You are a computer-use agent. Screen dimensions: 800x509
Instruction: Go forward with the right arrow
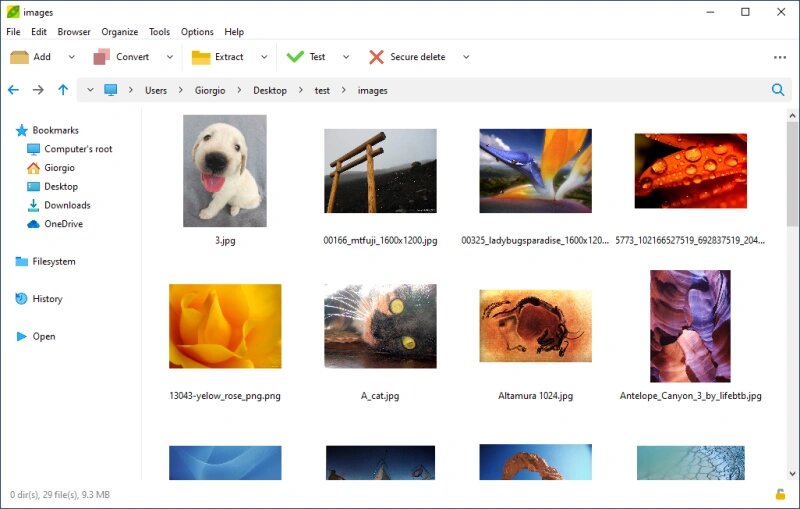click(38, 90)
